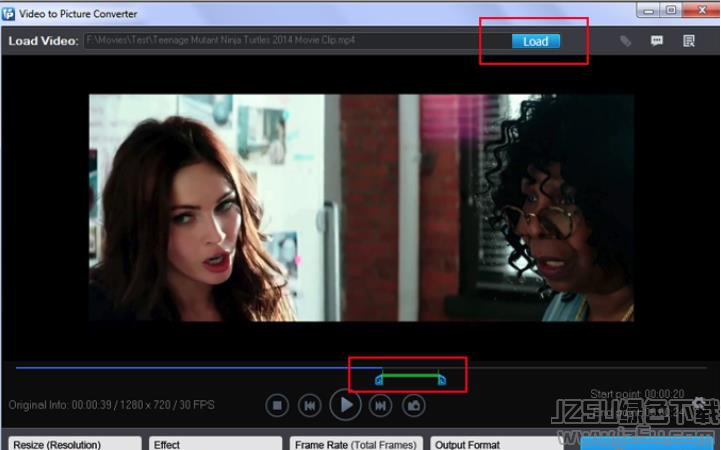Open the tag-shaped icon in the top bar

pos(625,41)
